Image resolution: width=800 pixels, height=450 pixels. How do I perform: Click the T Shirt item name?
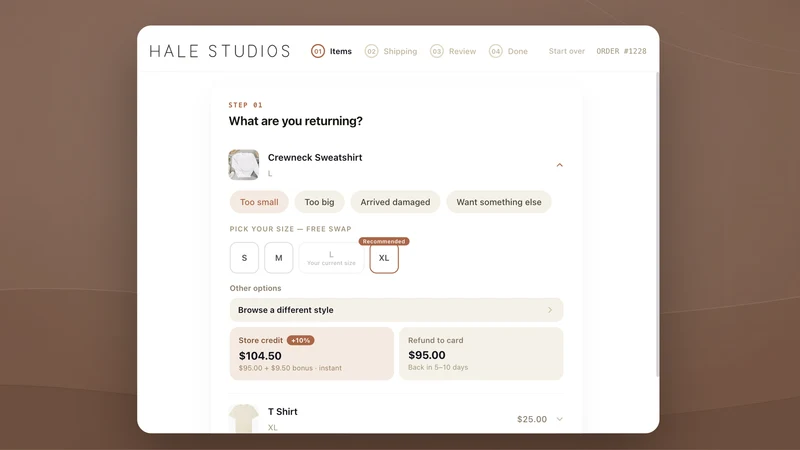coord(283,411)
